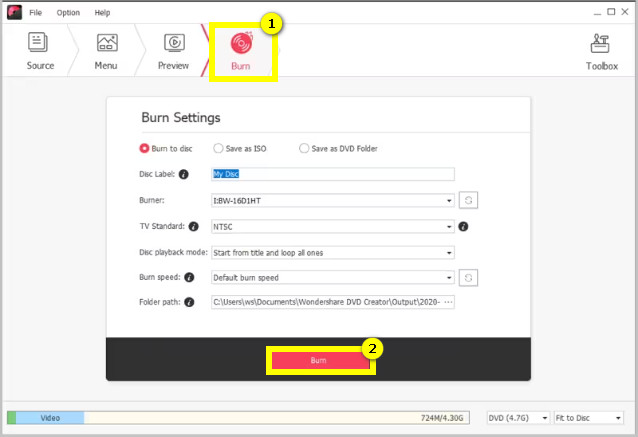Open the Toolbox
The image size is (638, 437).
(601, 52)
